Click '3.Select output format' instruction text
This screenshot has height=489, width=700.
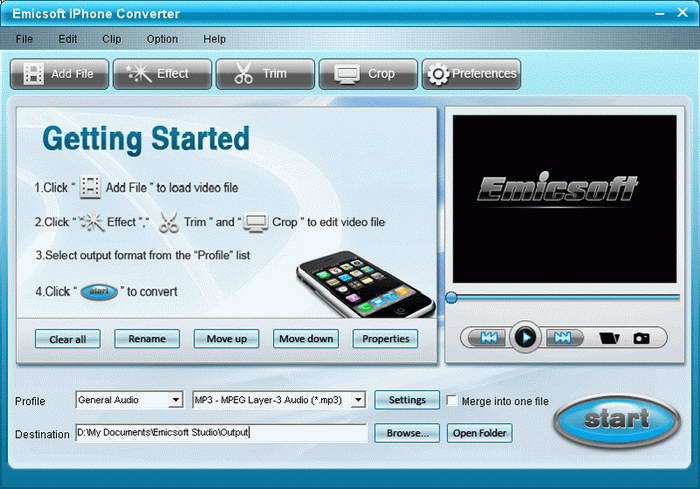[x=143, y=255]
